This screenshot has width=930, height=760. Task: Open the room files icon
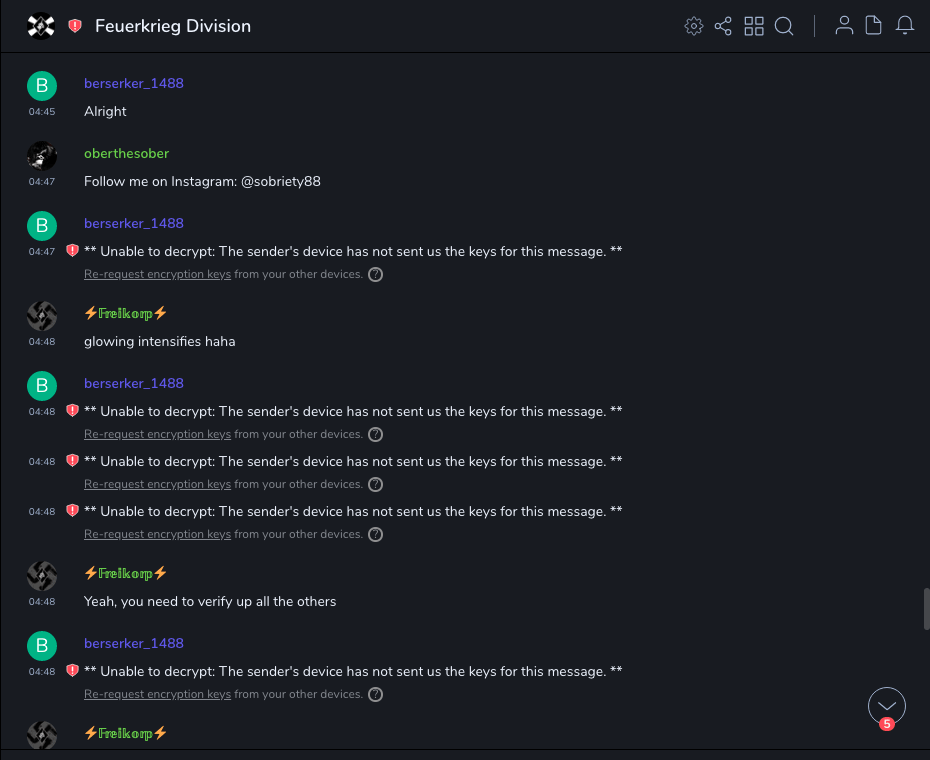(x=873, y=26)
